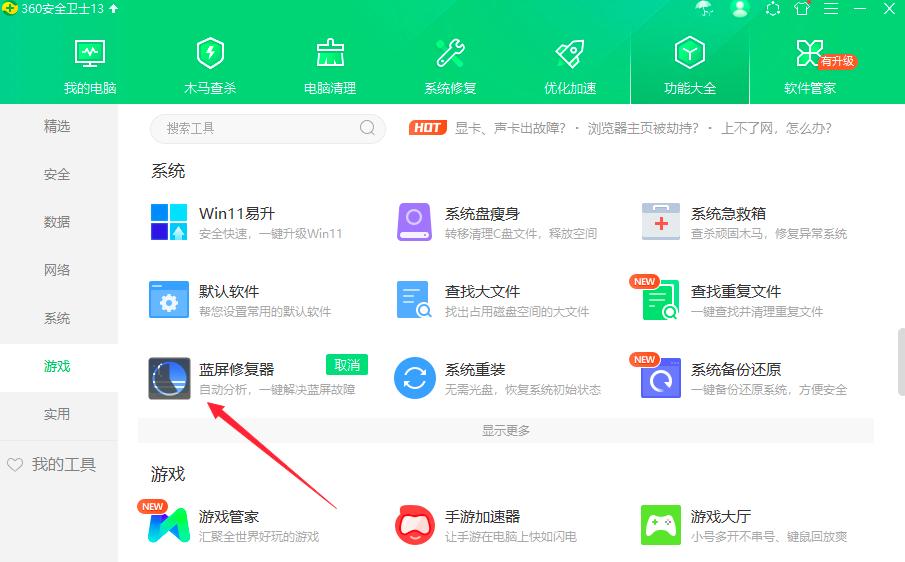Select the 系统 sidebar category
Viewport: 905px width, 562px height.
[57, 319]
